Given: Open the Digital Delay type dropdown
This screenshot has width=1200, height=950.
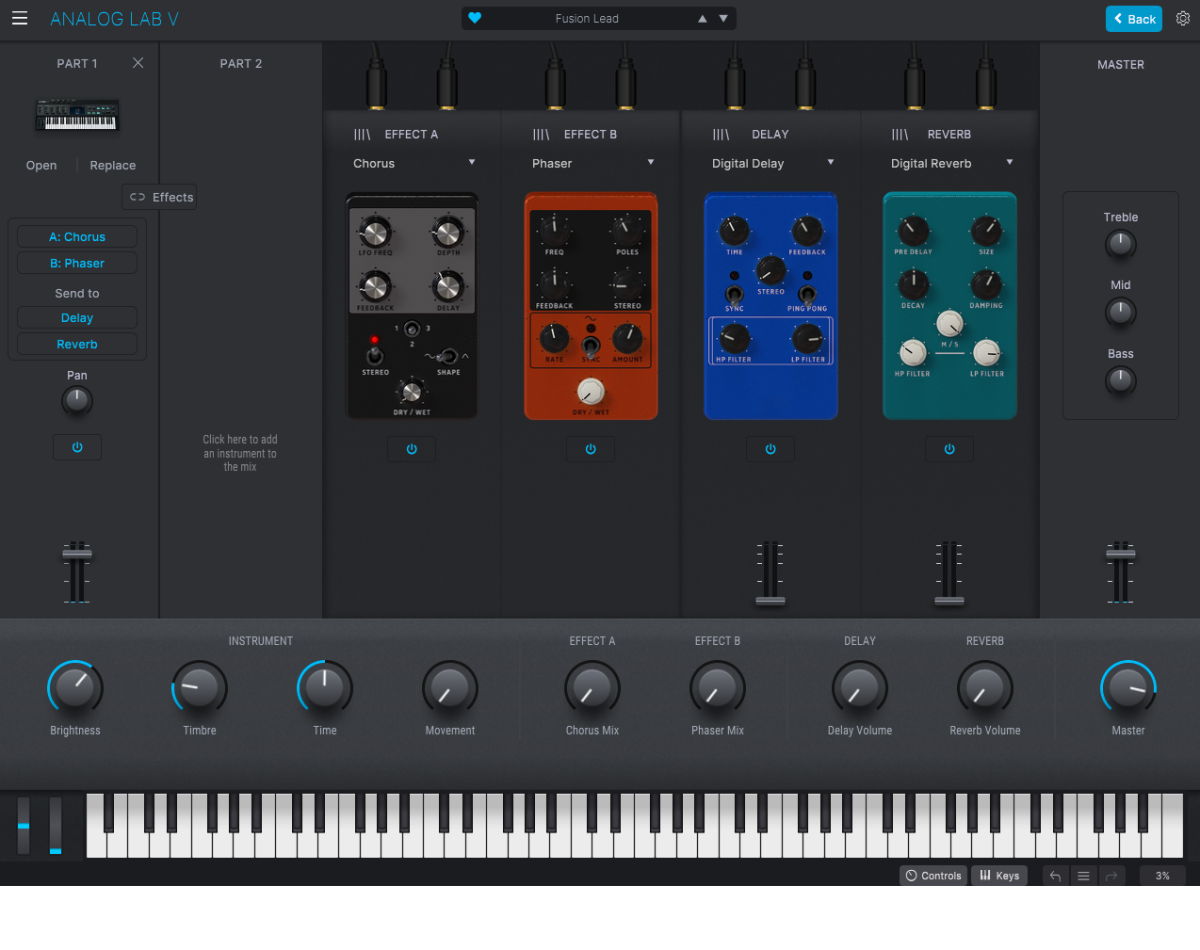Looking at the screenshot, I should coord(773,163).
